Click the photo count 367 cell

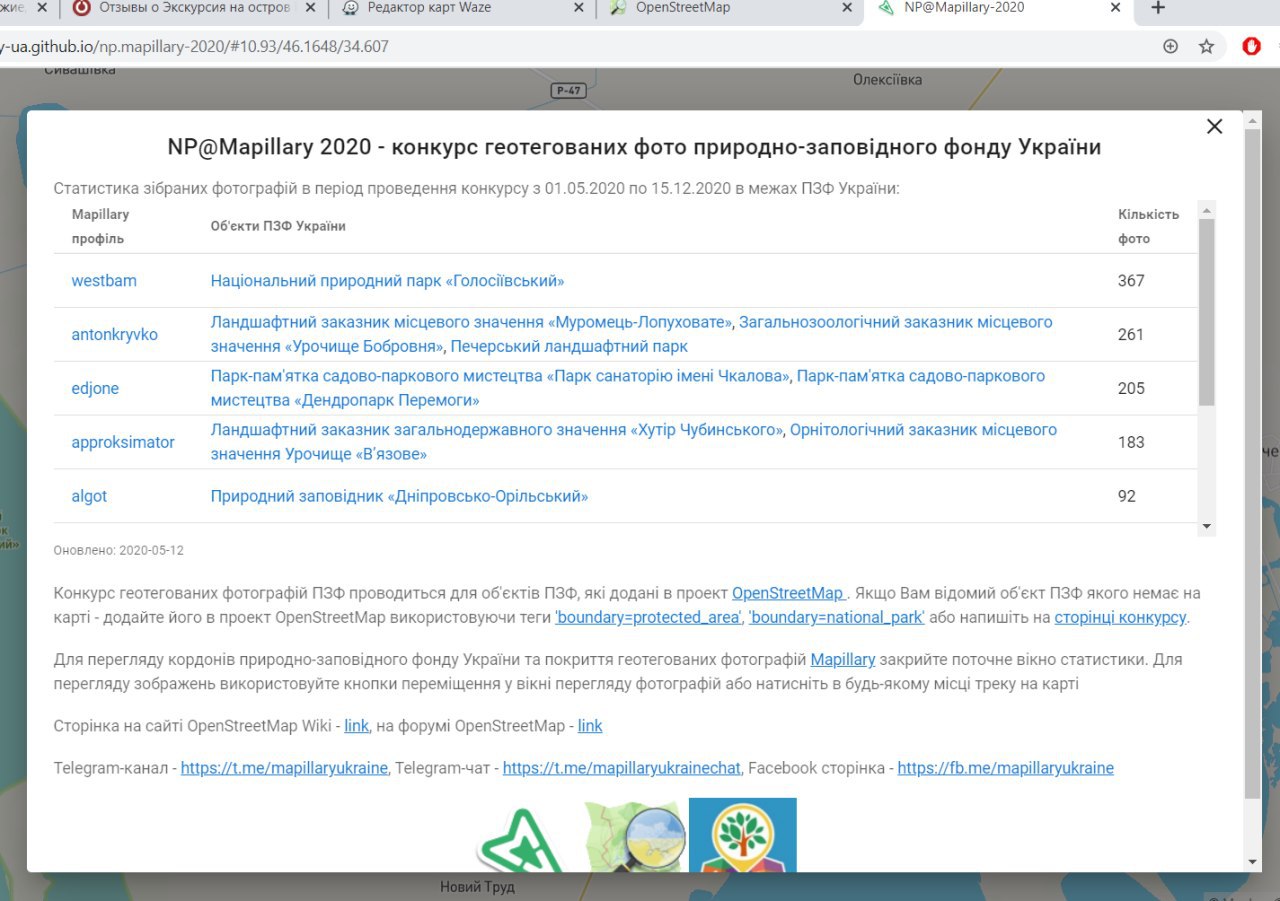click(1131, 281)
